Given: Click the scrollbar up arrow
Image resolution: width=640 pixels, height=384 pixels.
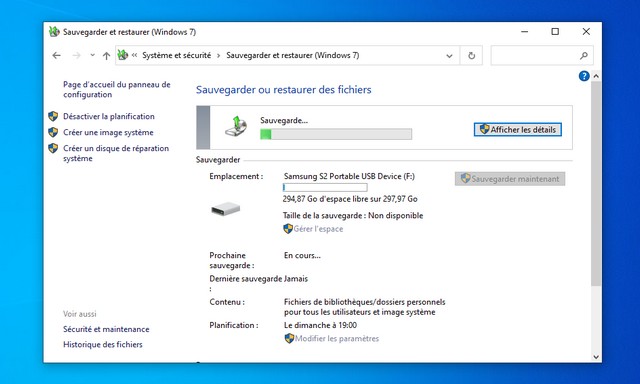Looking at the screenshot, I should 596,76.
